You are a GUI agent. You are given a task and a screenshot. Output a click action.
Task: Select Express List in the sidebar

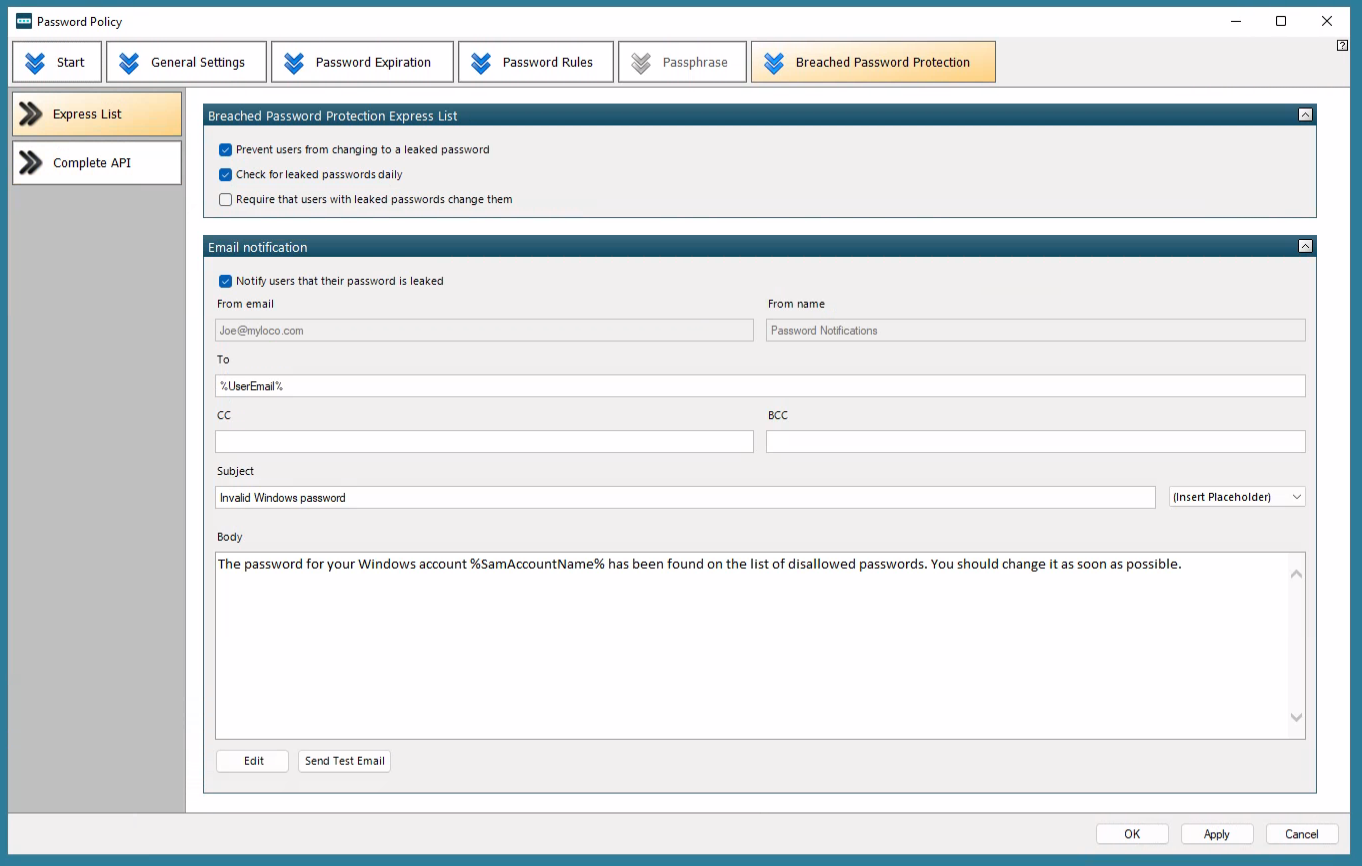(97, 114)
